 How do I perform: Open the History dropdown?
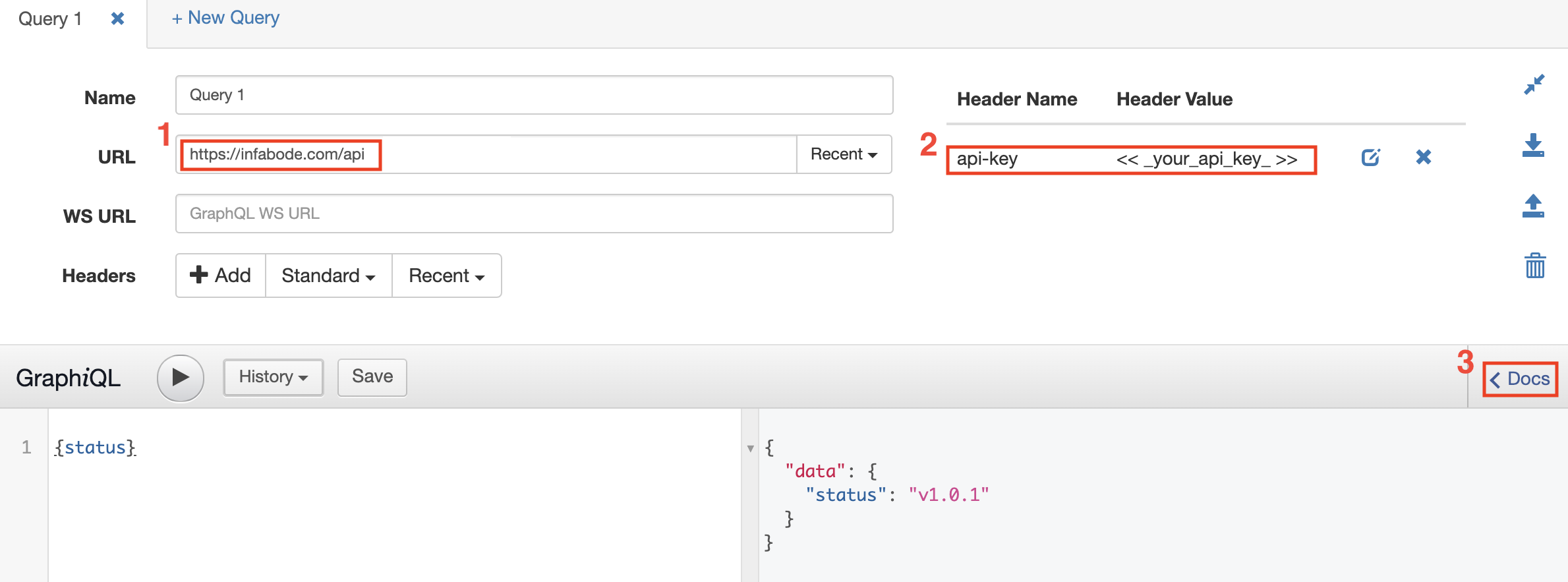pyautogui.click(x=273, y=377)
